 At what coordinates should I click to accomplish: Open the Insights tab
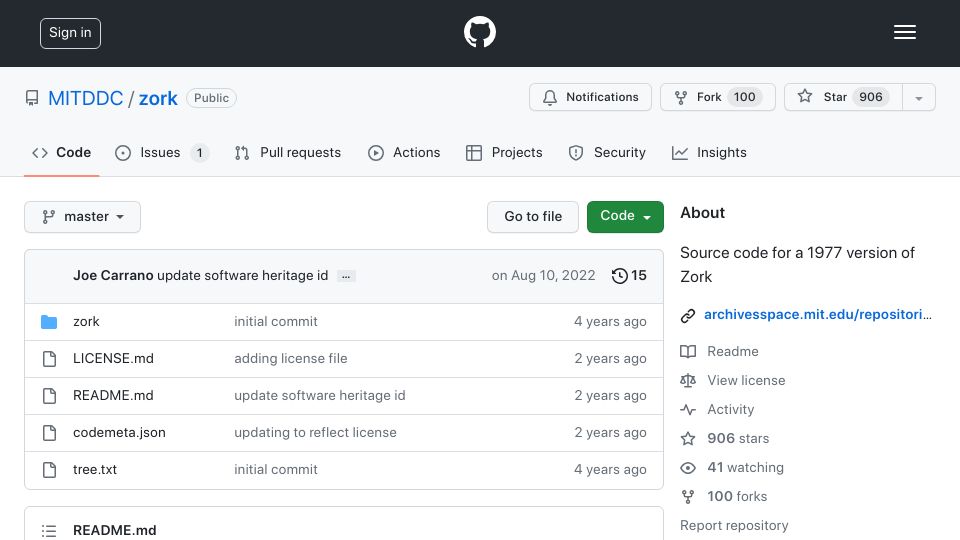click(x=709, y=152)
